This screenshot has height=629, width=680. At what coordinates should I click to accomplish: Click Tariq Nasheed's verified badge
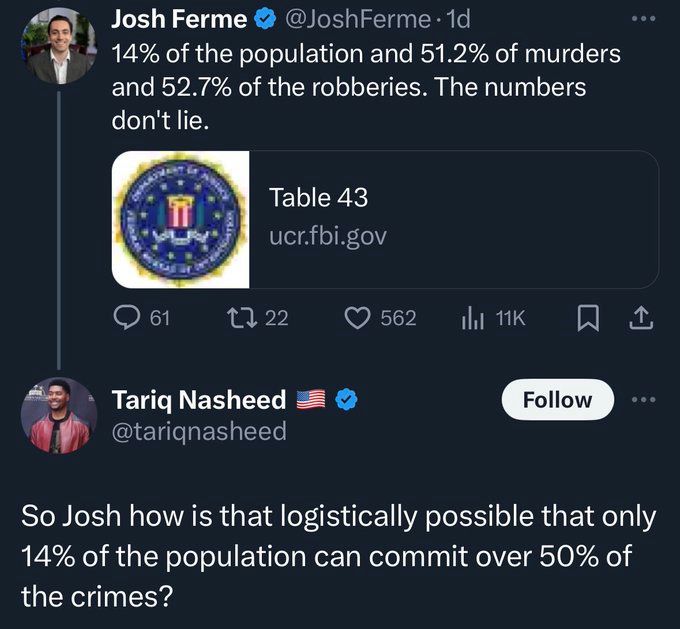[x=347, y=401]
